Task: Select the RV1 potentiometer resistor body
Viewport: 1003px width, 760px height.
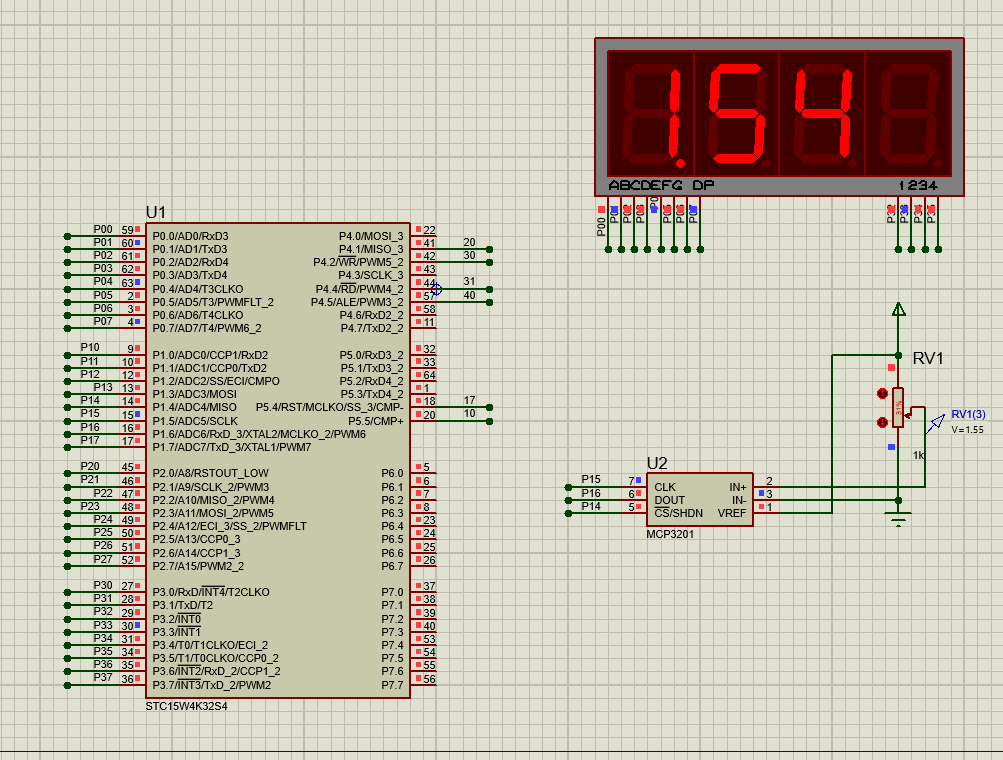Action: (898, 407)
